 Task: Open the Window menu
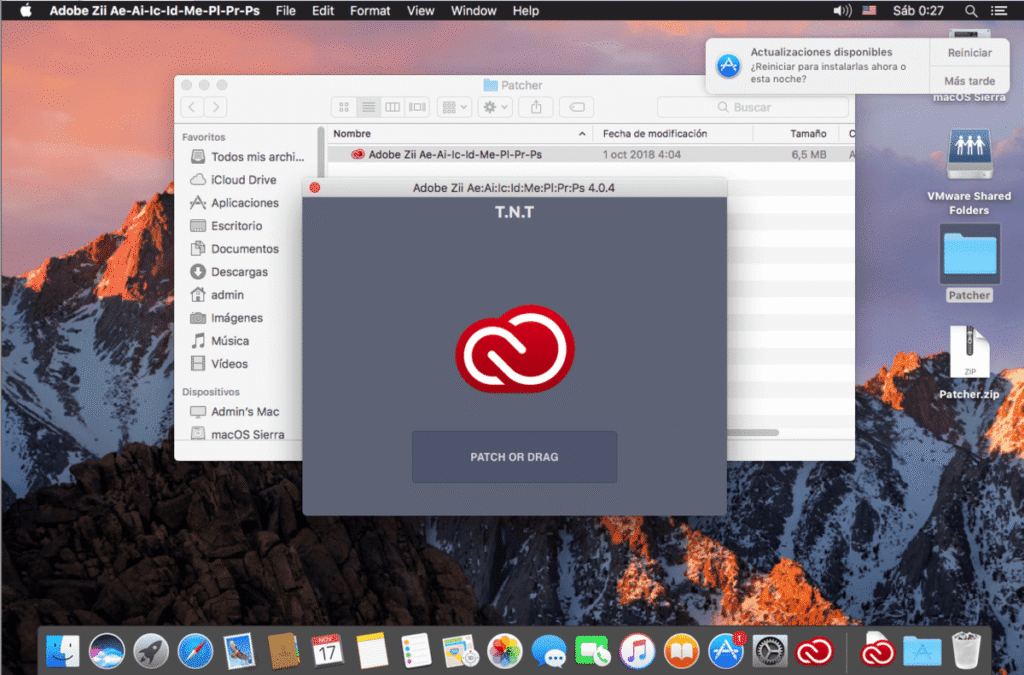pos(473,10)
